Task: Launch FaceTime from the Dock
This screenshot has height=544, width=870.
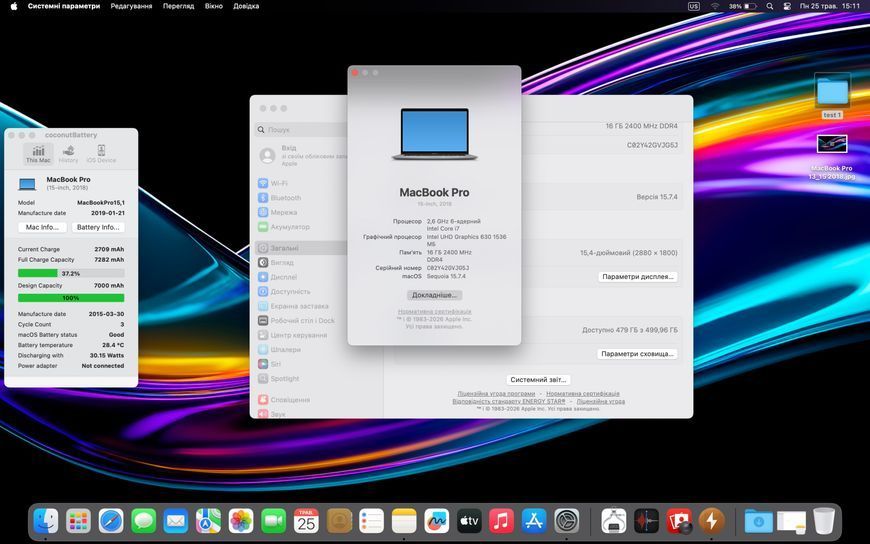Action: [274, 521]
